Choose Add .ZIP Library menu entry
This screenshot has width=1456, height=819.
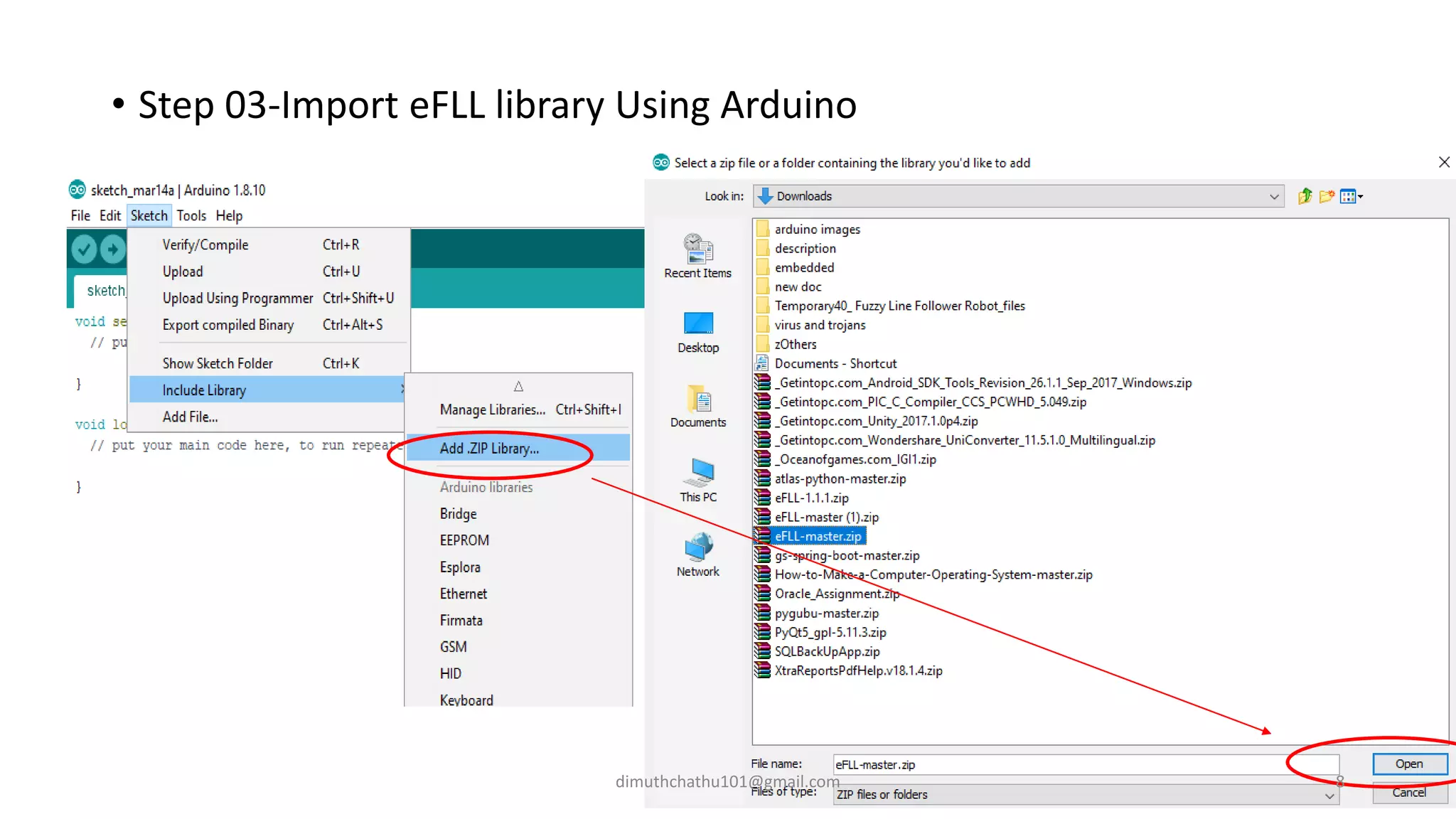pos(489,449)
